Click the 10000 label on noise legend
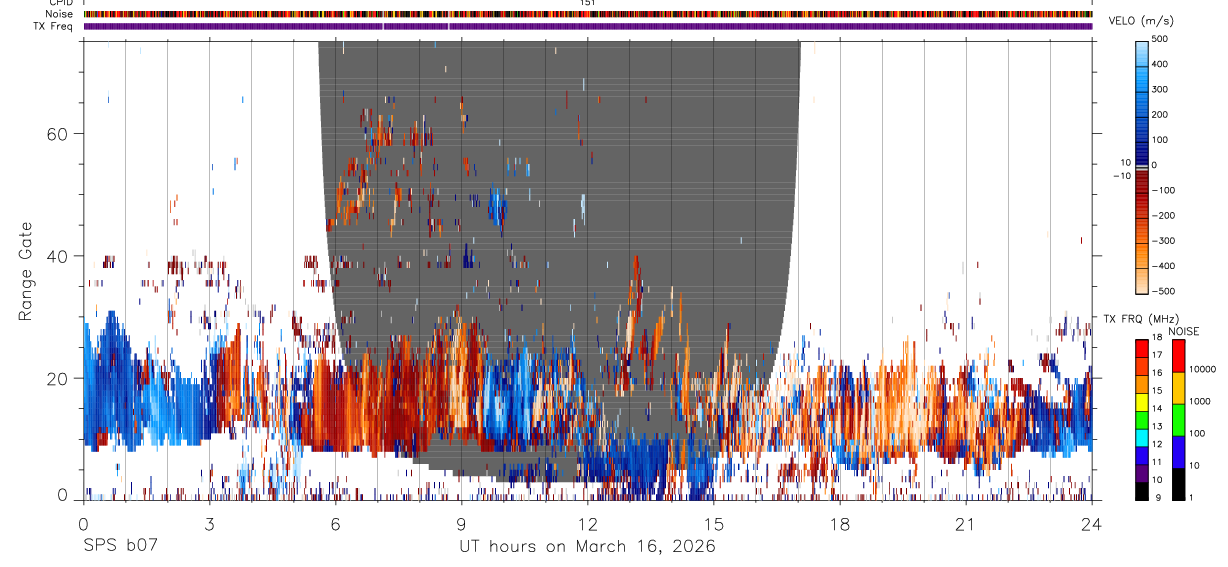The image size is (1228, 567). pyautogui.click(x=1202, y=370)
